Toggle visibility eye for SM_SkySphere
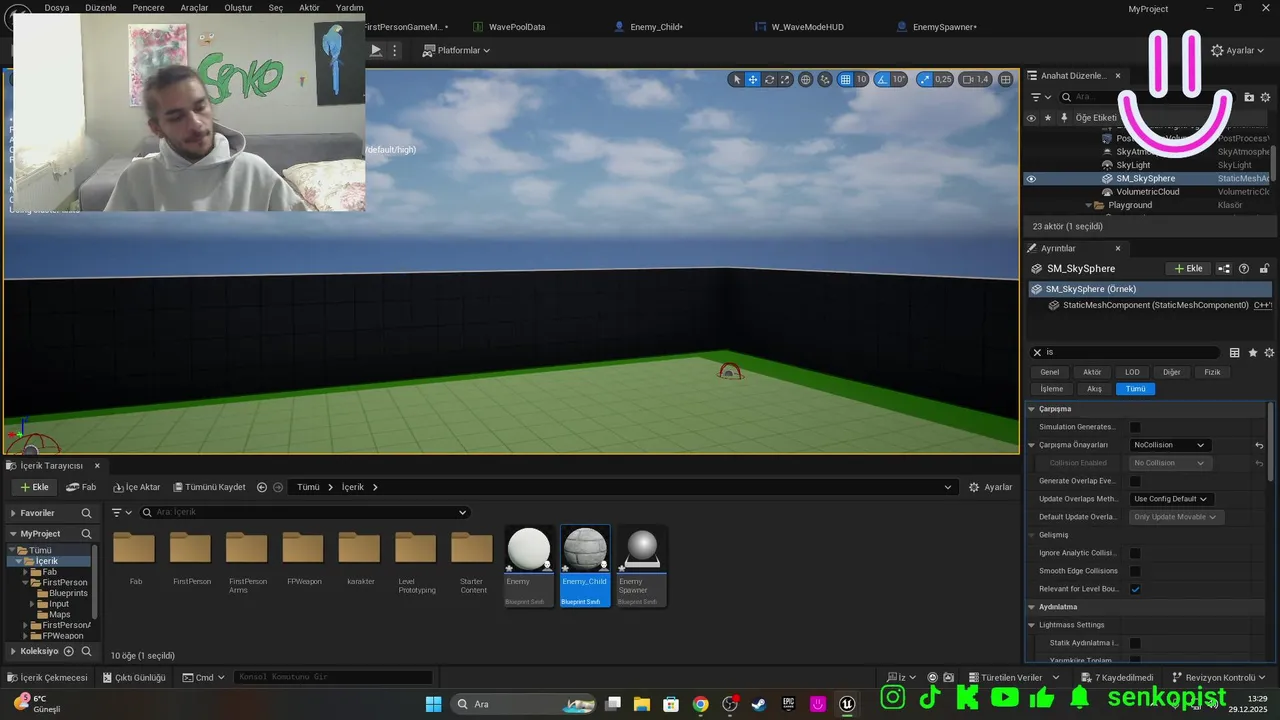 [1031, 179]
